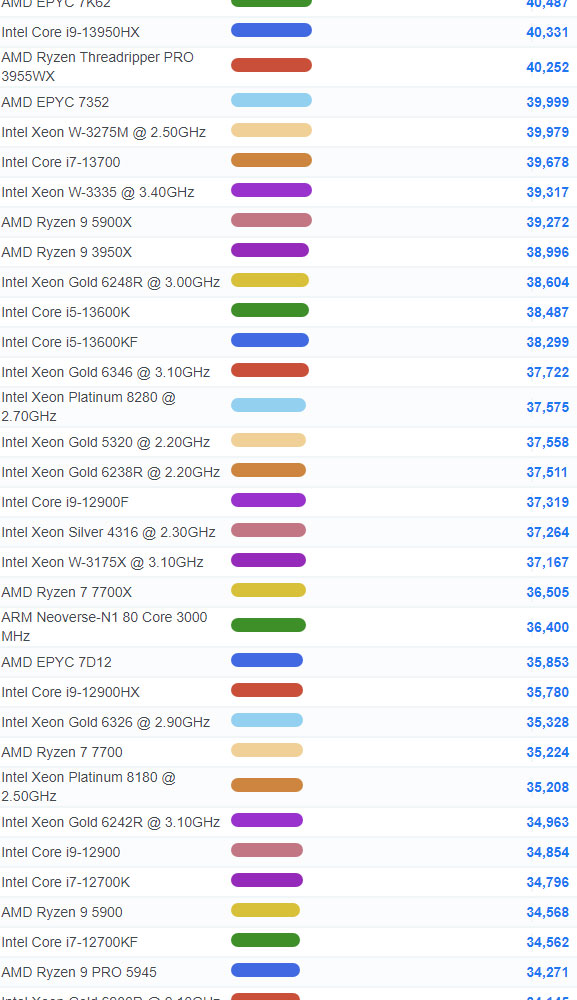
Task: Click the 34,963 score value
Action: tap(547, 822)
